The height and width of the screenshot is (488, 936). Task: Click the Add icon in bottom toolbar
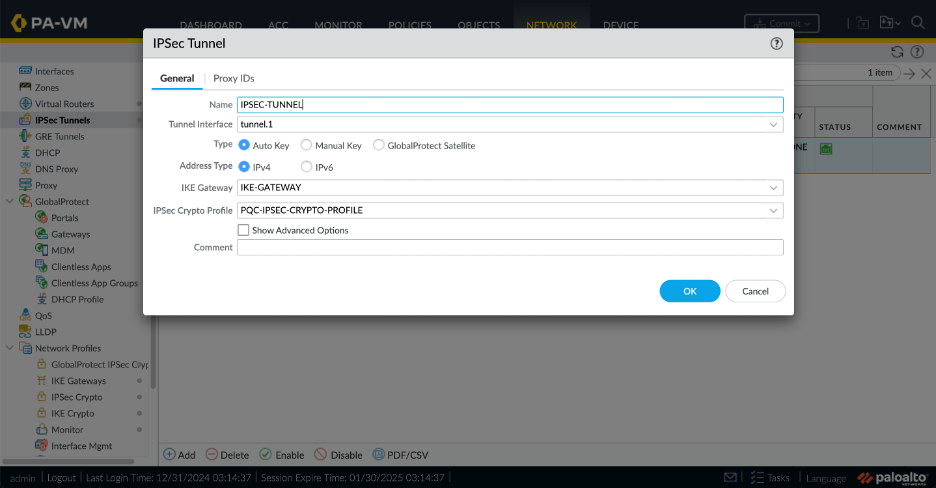click(170, 454)
